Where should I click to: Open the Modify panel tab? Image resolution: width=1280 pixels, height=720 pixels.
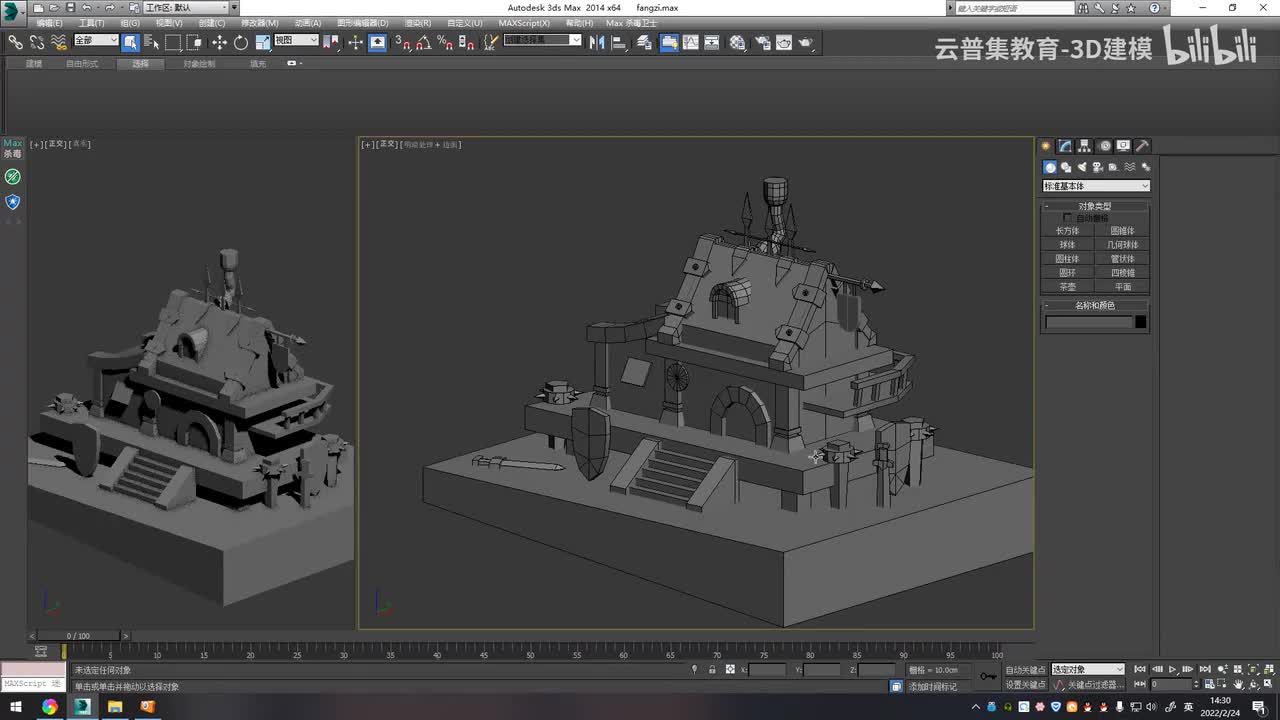[x=1066, y=146]
